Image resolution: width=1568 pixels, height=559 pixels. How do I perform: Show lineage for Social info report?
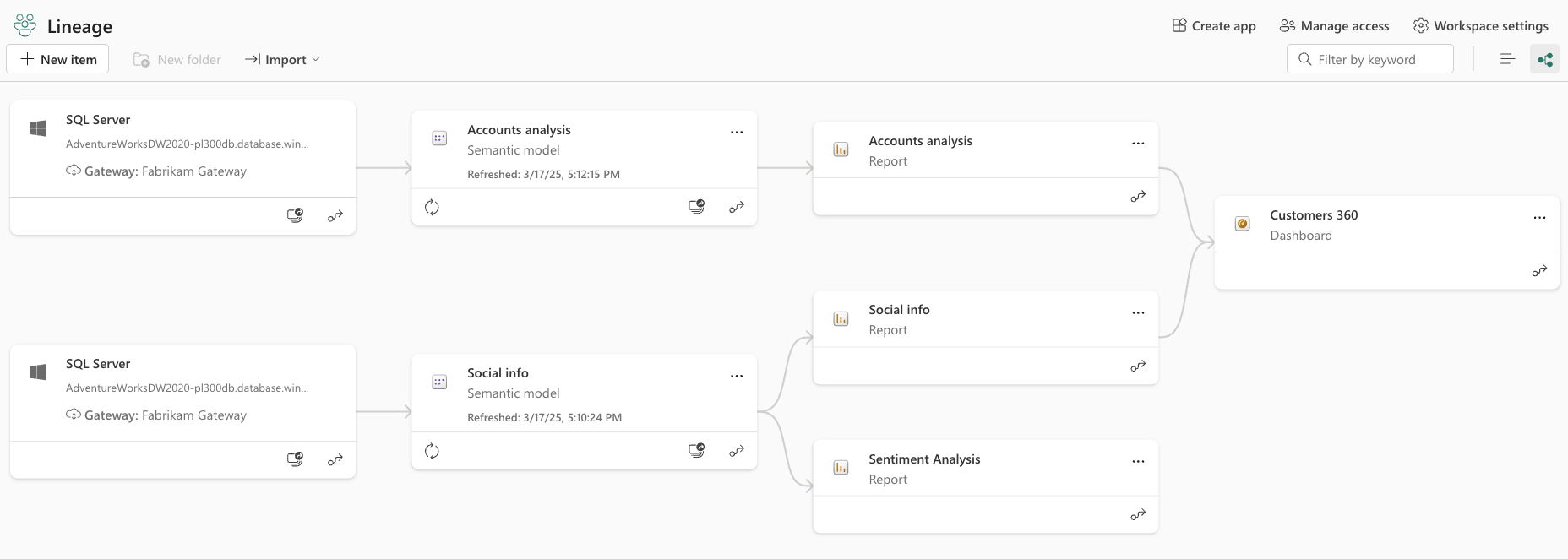[1138, 366]
